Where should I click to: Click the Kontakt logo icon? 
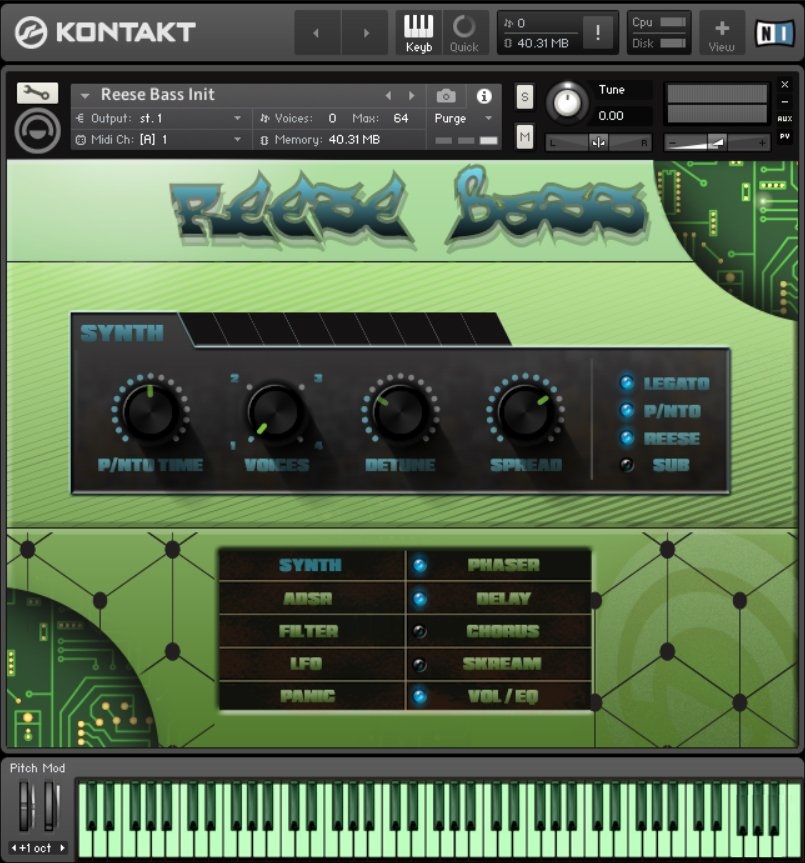coord(31,32)
